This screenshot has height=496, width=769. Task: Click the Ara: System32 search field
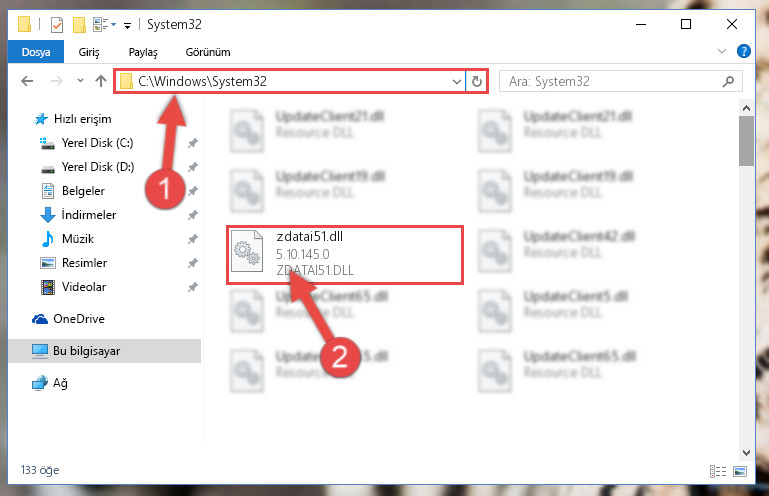(613, 81)
